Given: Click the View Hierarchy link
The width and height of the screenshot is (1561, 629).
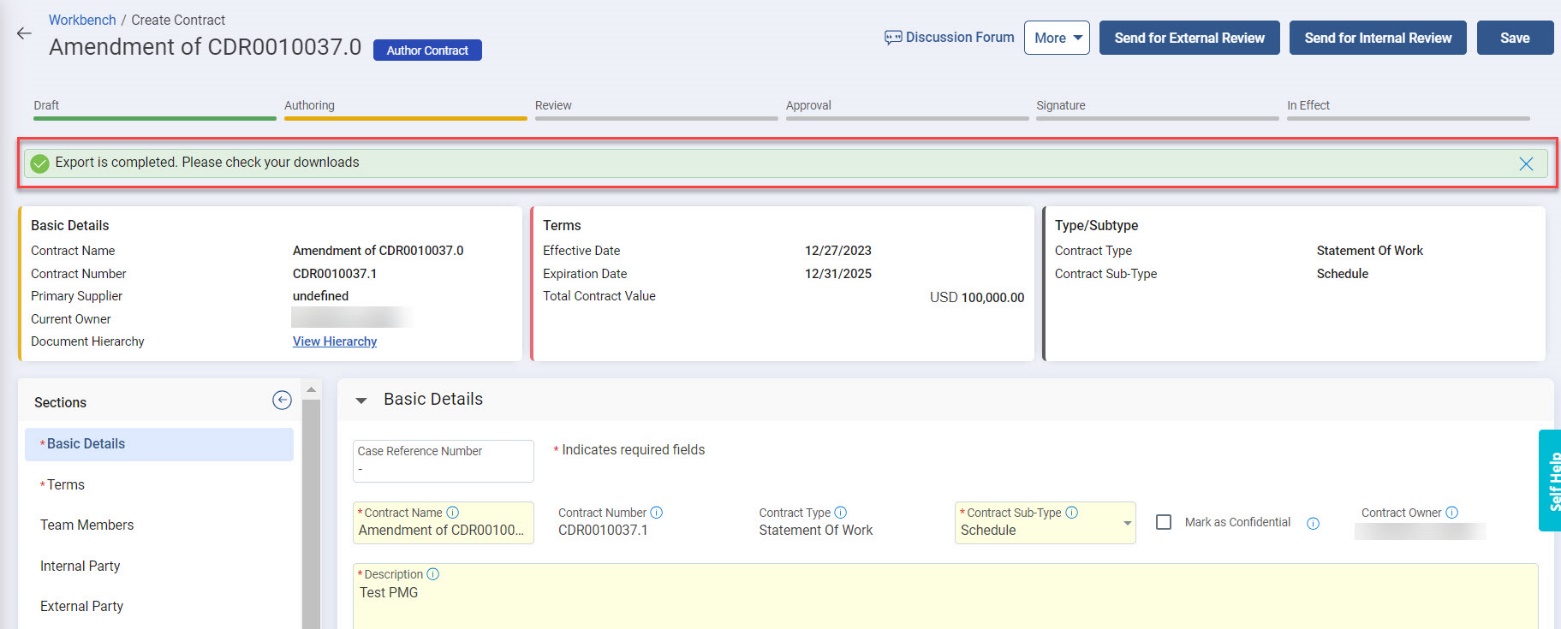Looking at the screenshot, I should (334, 342).
